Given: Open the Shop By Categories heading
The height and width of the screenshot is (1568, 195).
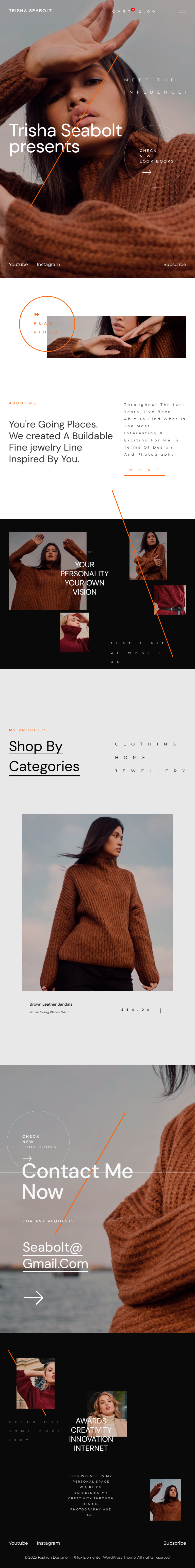Looking at the screenshot, I should click(44, 756).
